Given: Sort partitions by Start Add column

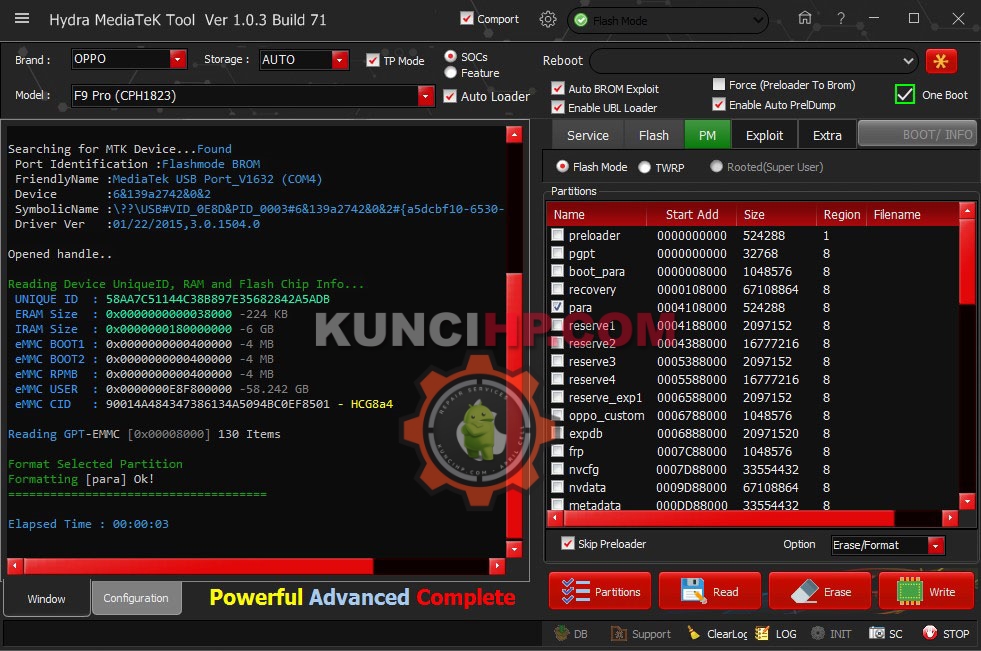Looking at the screenshot, I should pyautogui.click(x=691, y=214).
